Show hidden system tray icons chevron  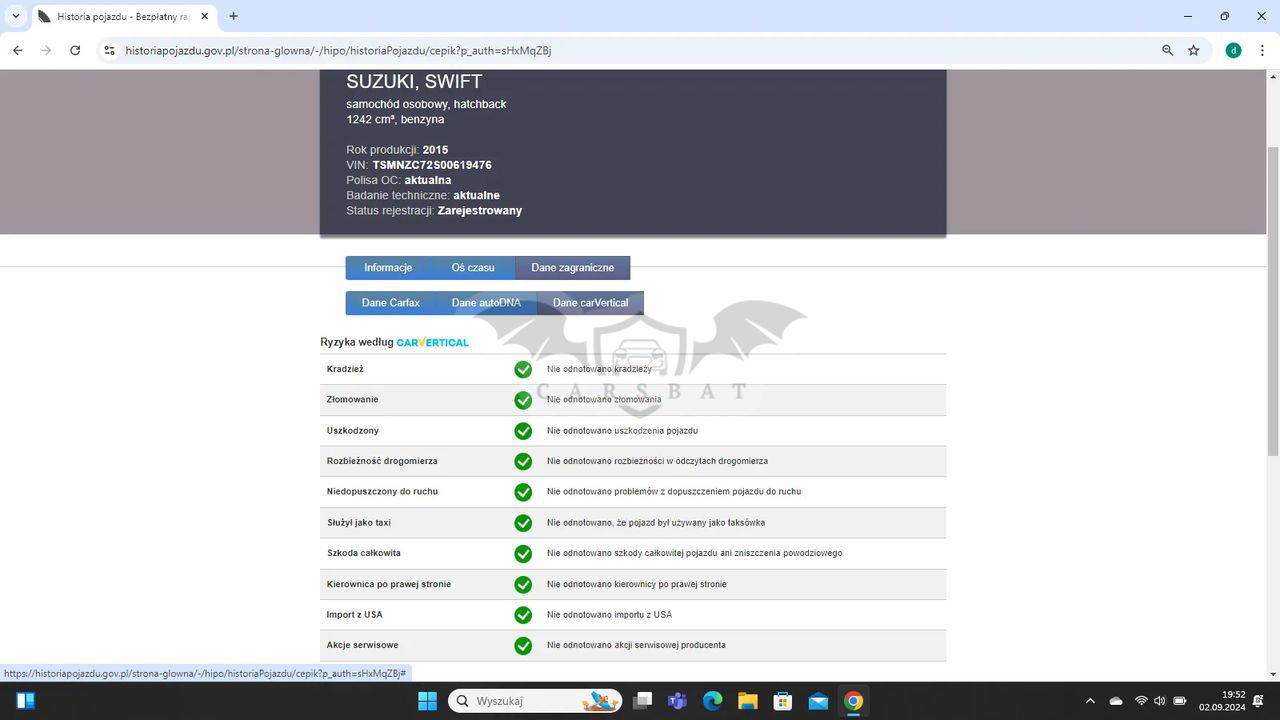(x=1090, y=701)
